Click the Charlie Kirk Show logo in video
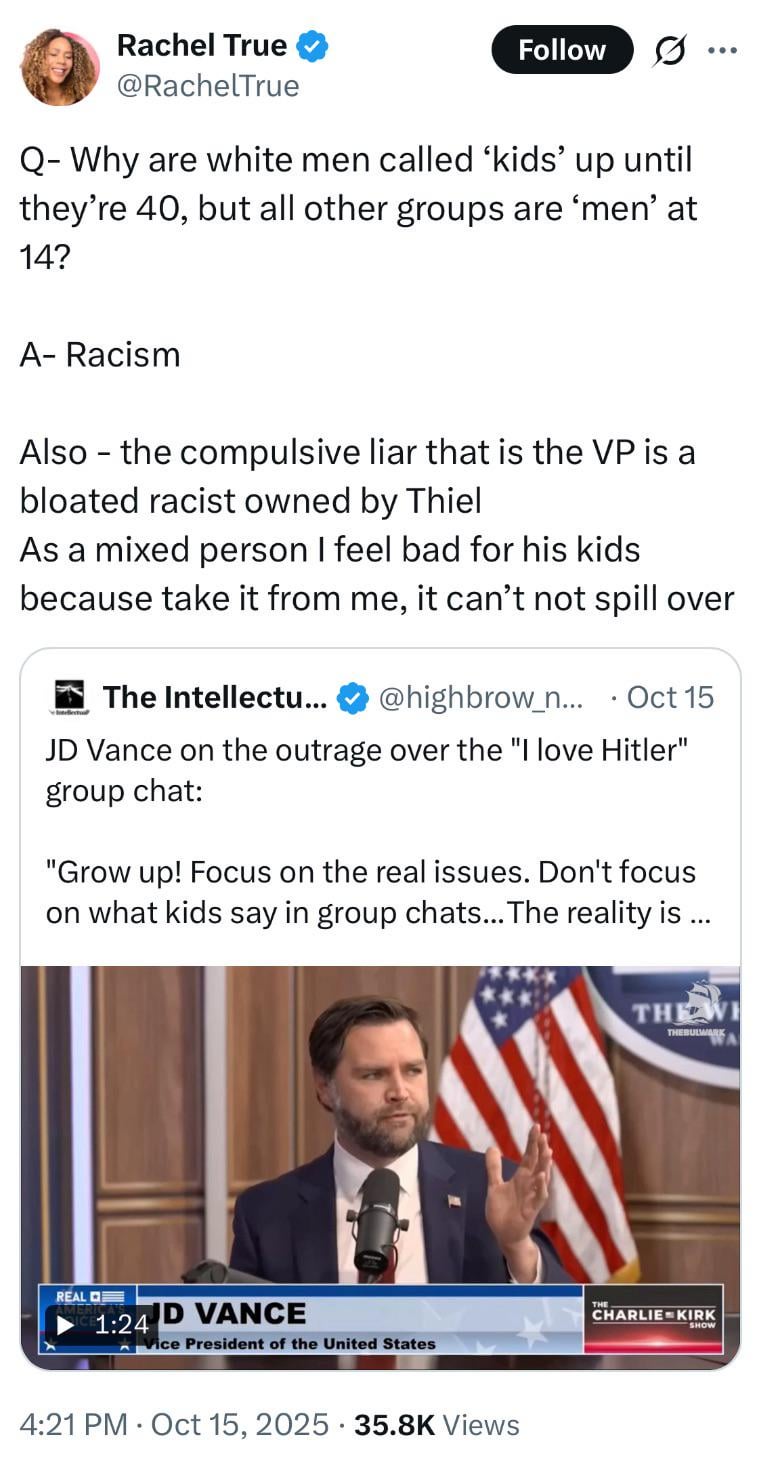Screen dimensions: 782x1472 (653, 1315)
